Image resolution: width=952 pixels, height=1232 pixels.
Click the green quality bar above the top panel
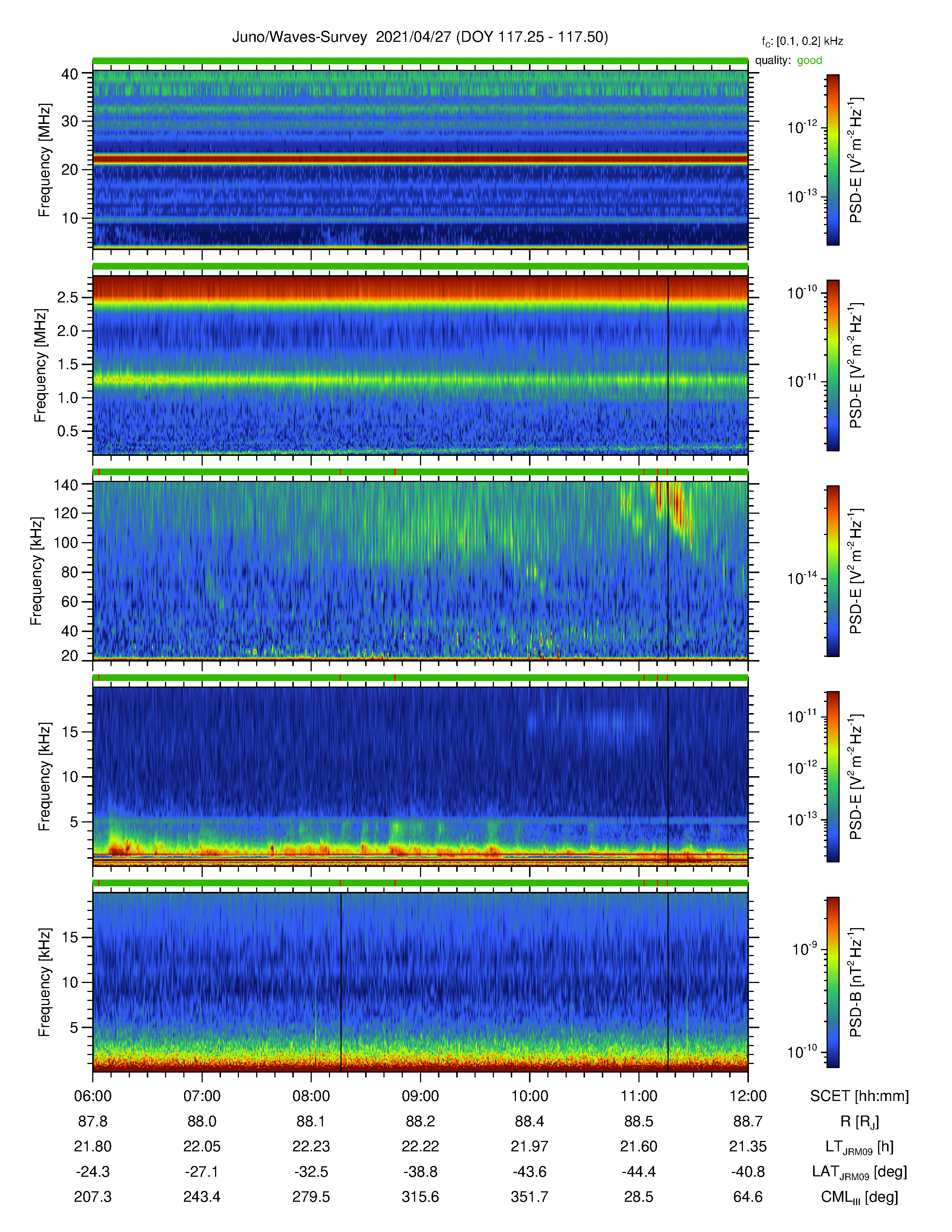[420, 61]
